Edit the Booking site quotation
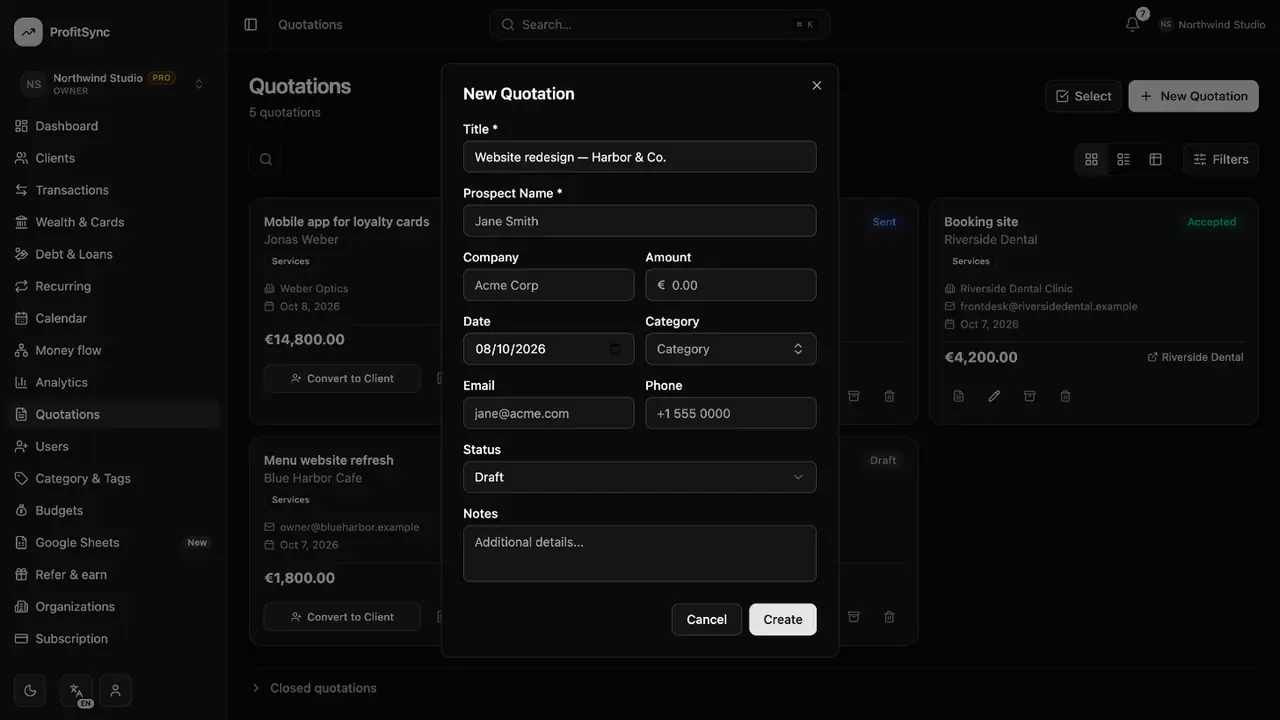This screenshot has width=1280, height=720. (x=994, y=396)
